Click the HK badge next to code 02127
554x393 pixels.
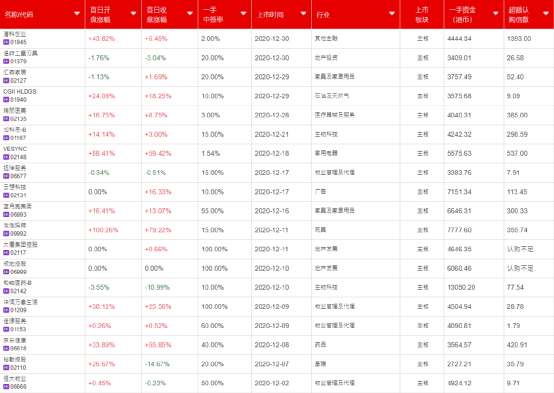[6, 81]
